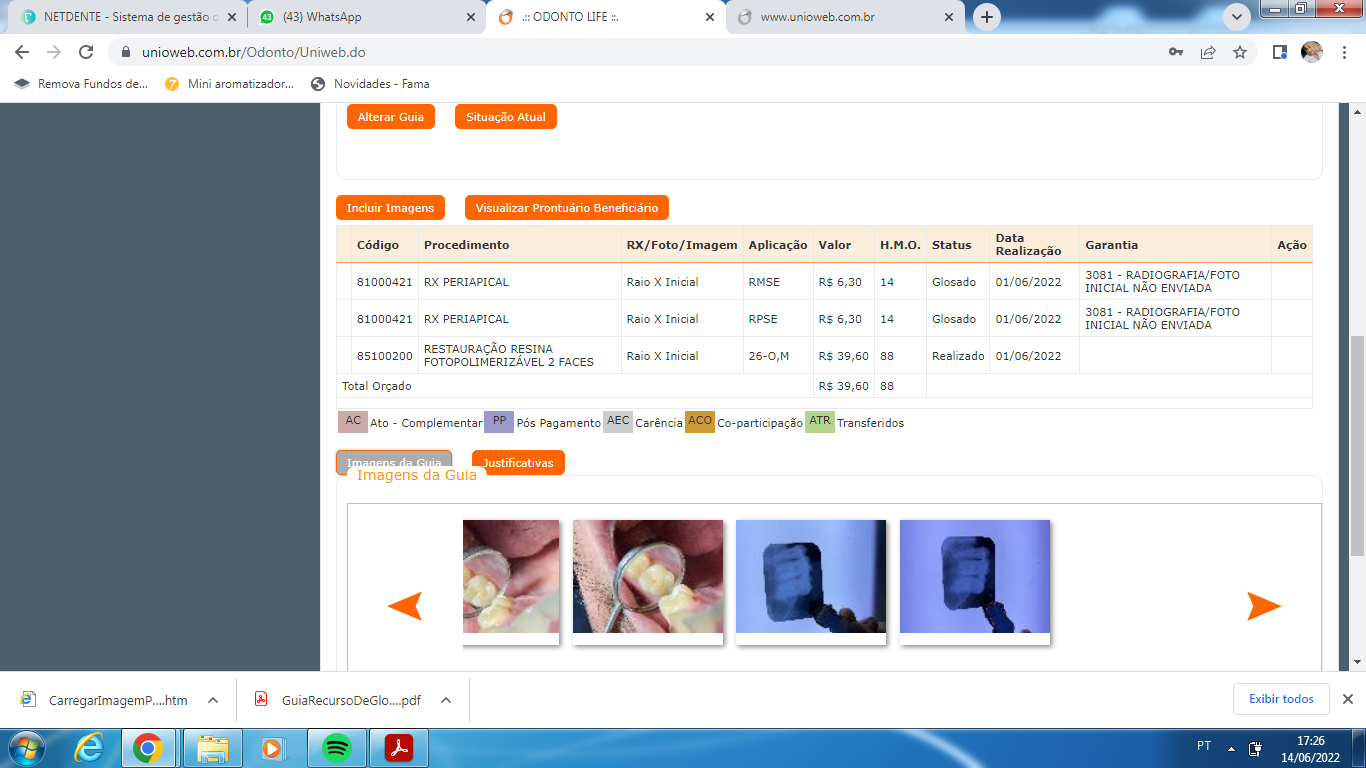
Task: Open the last X-ray film thumbnail
Action: (x=975, y=577)
